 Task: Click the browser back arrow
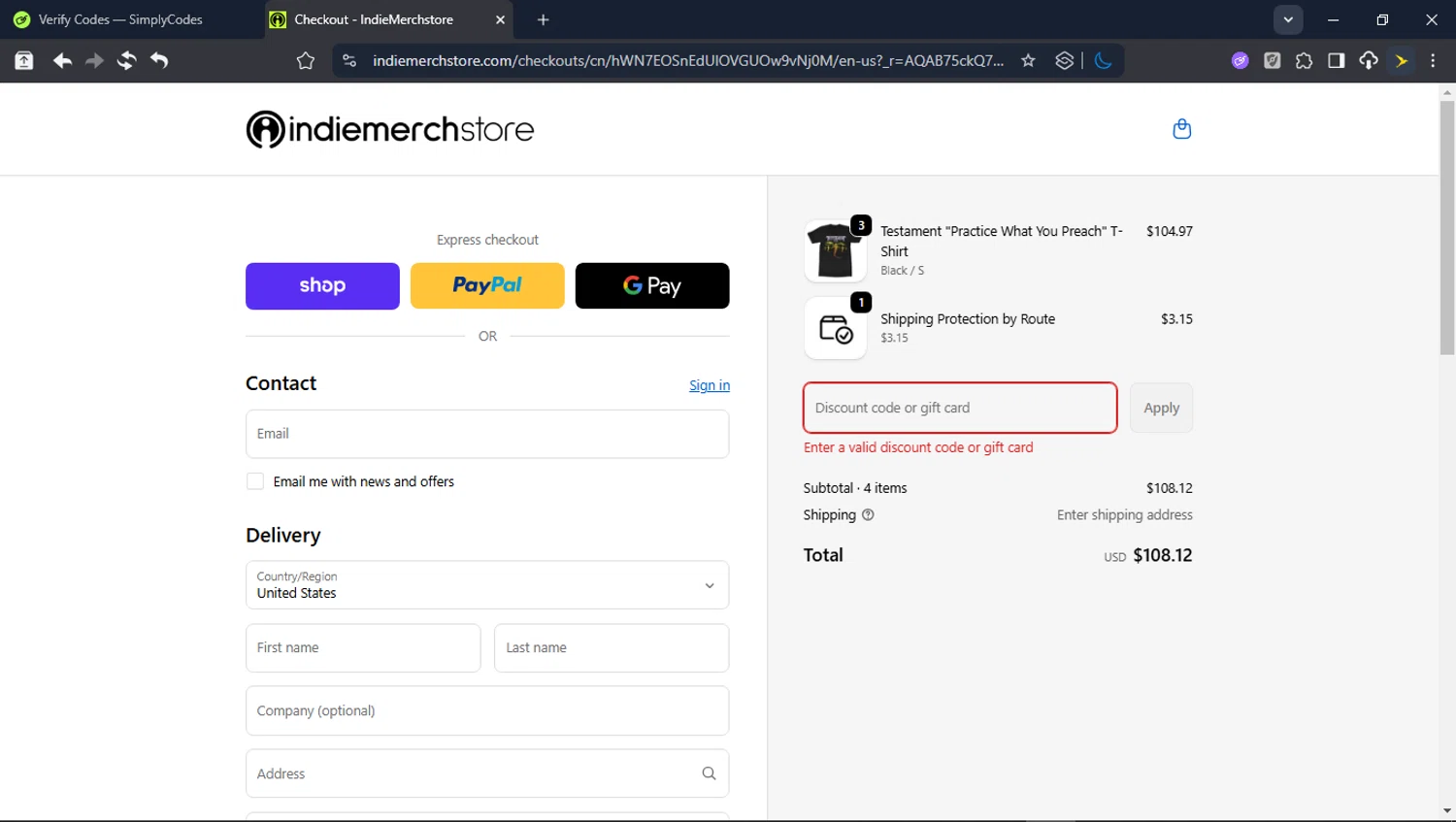62,60
